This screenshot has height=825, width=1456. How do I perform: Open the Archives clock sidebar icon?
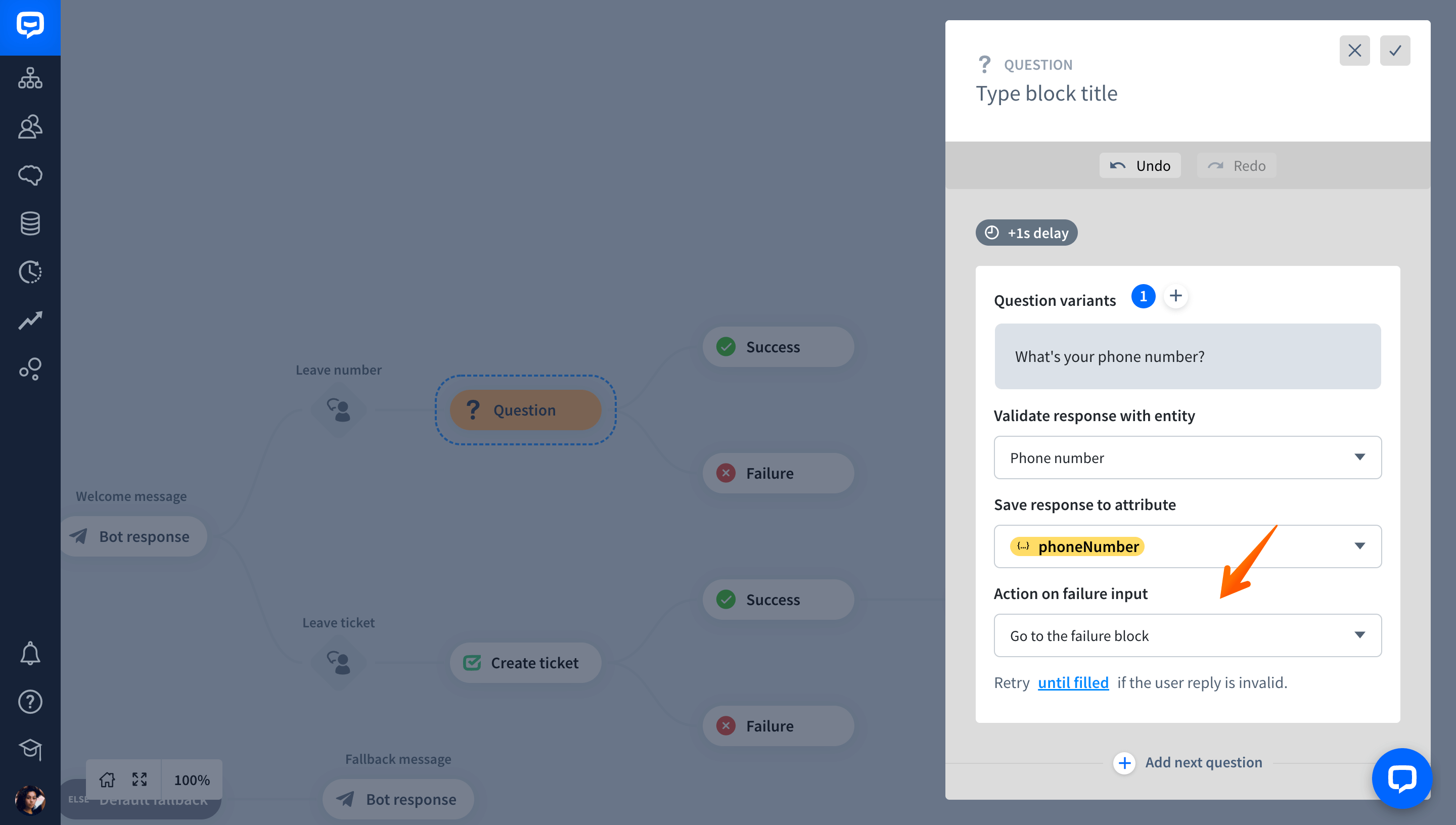coord(30,272)
